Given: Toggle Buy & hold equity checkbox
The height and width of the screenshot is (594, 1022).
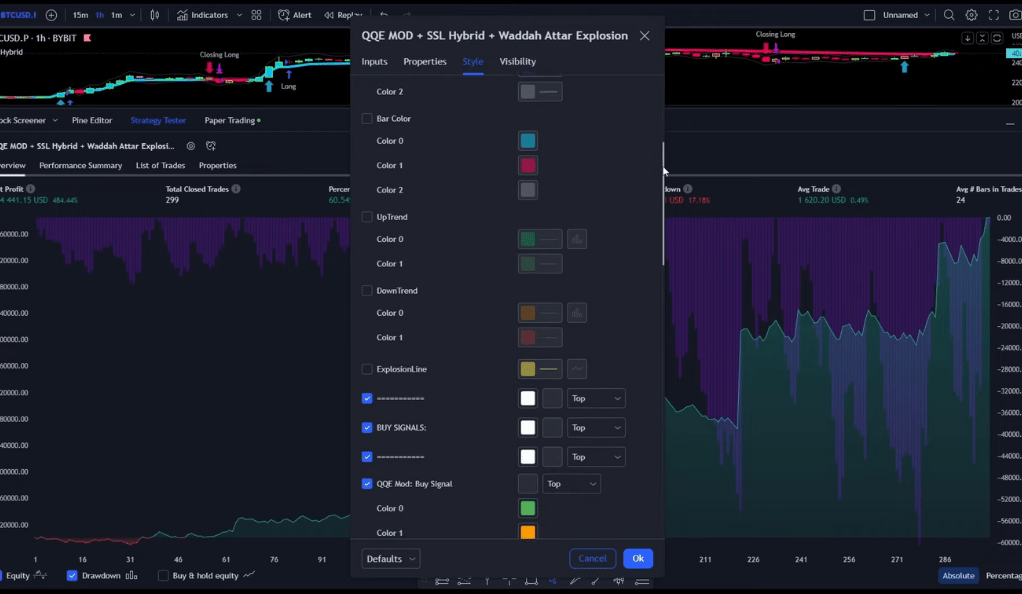Looking at the screenshot, I should tap(163, 576).
